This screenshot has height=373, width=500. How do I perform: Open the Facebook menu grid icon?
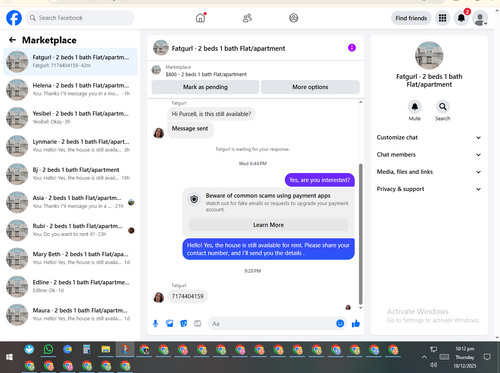[442, 18]
